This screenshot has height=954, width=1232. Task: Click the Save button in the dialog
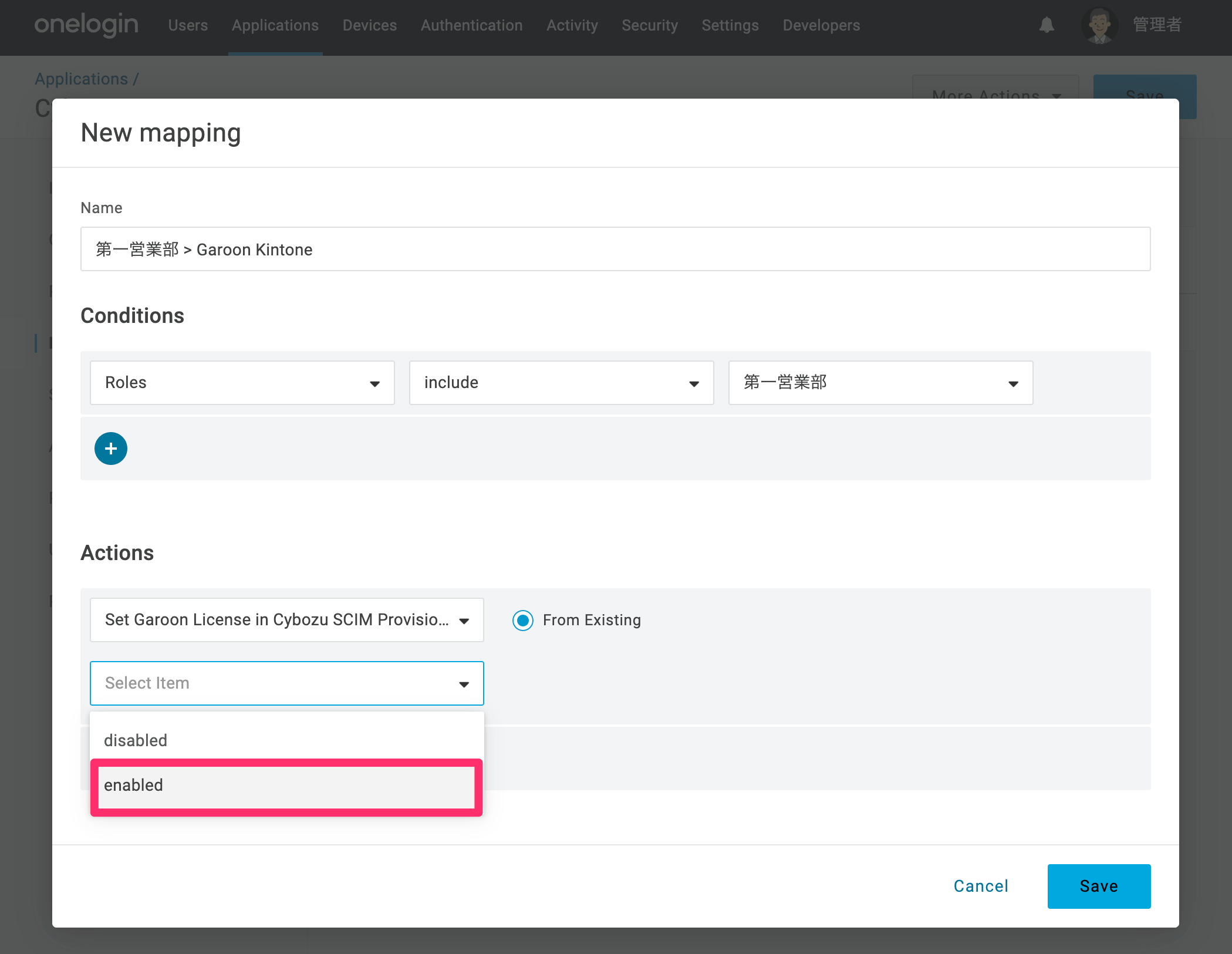(1099, 886)
